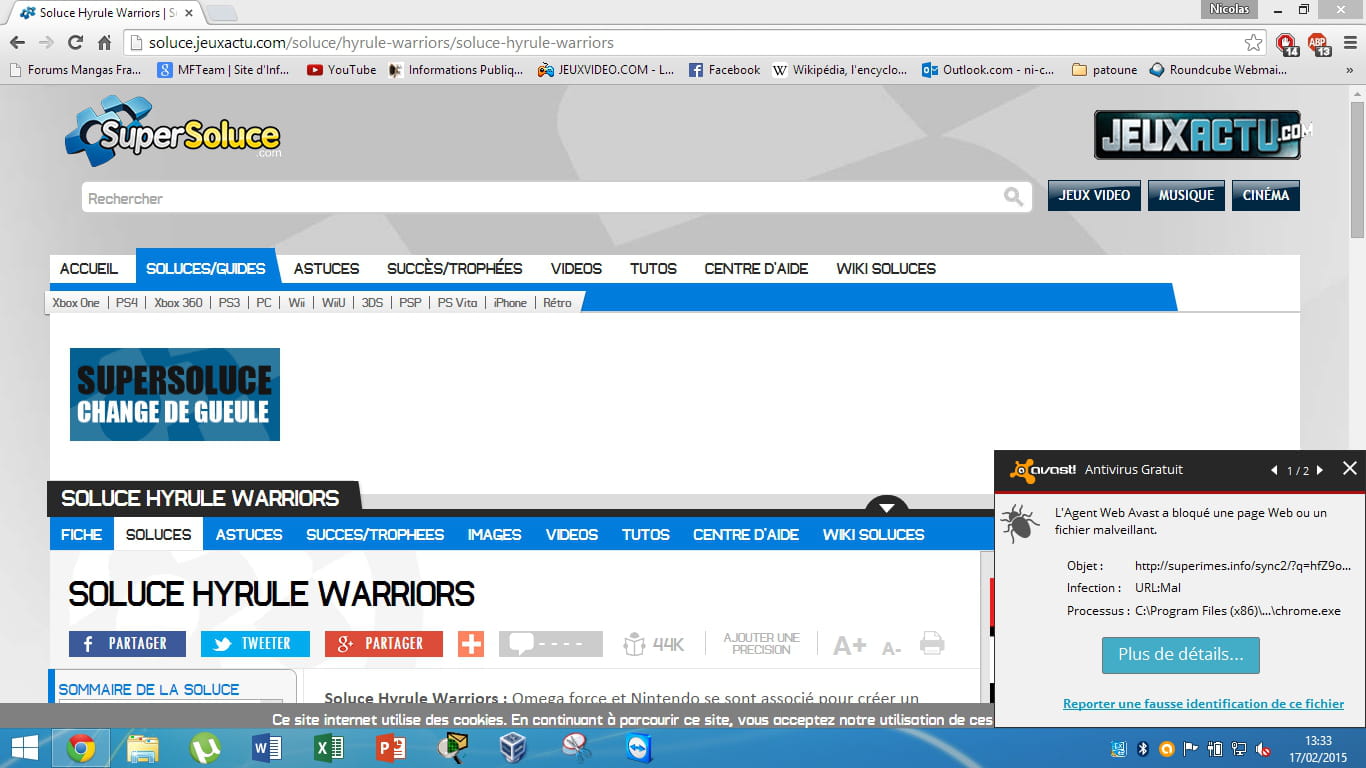Reload the page with the refresh icon
This screenshot has height=768, width=1366.
click(75, 43)
